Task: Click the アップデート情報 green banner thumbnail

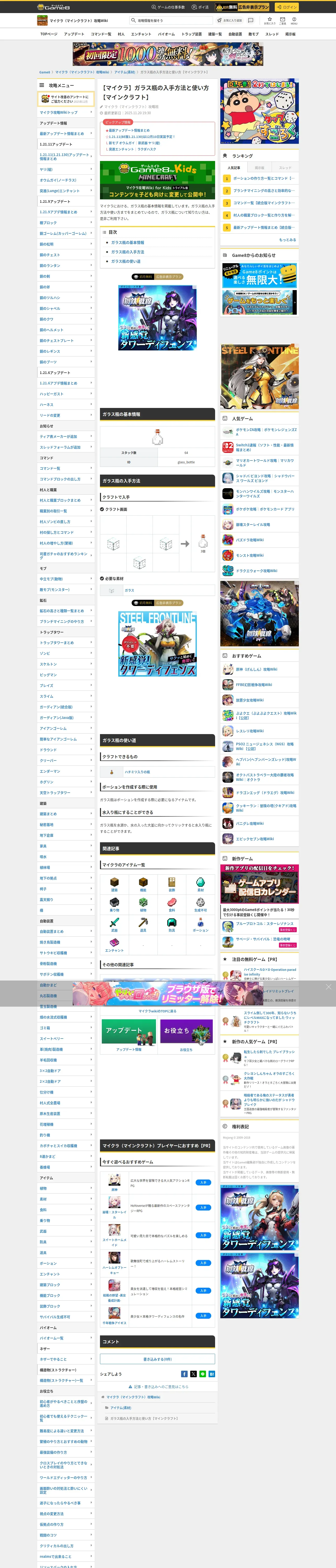Action: pos(129,1032)
